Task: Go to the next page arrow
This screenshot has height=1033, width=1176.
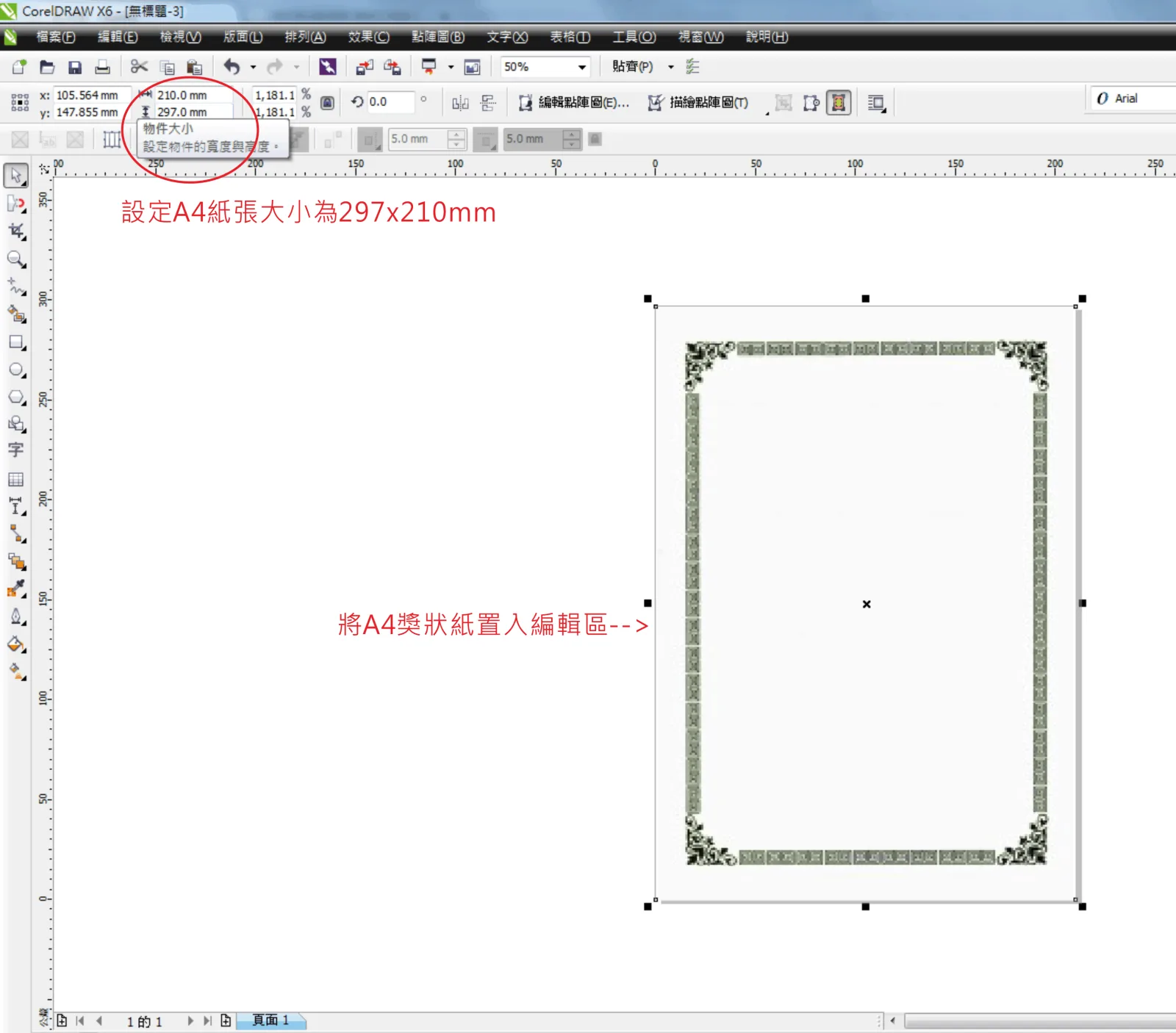Action: pos(190,1021)
